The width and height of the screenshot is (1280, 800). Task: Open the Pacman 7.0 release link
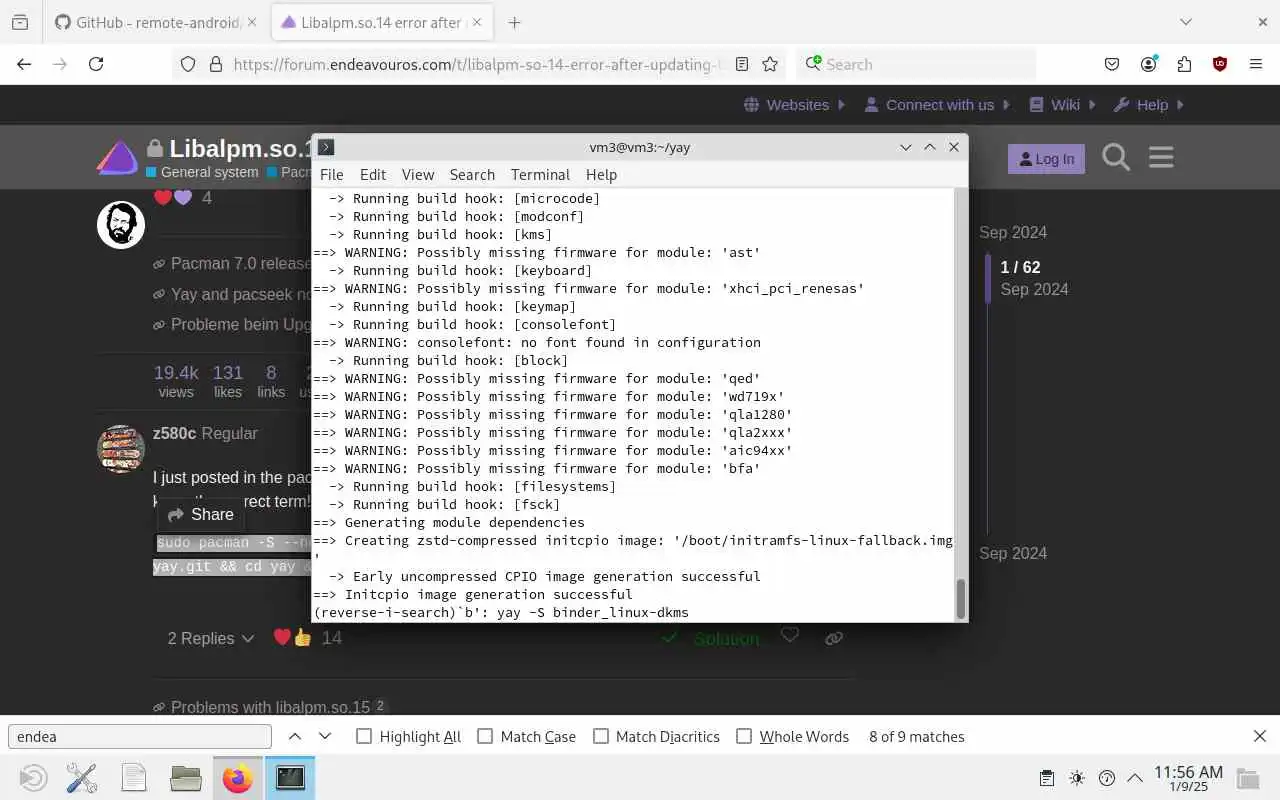point(240,264)
